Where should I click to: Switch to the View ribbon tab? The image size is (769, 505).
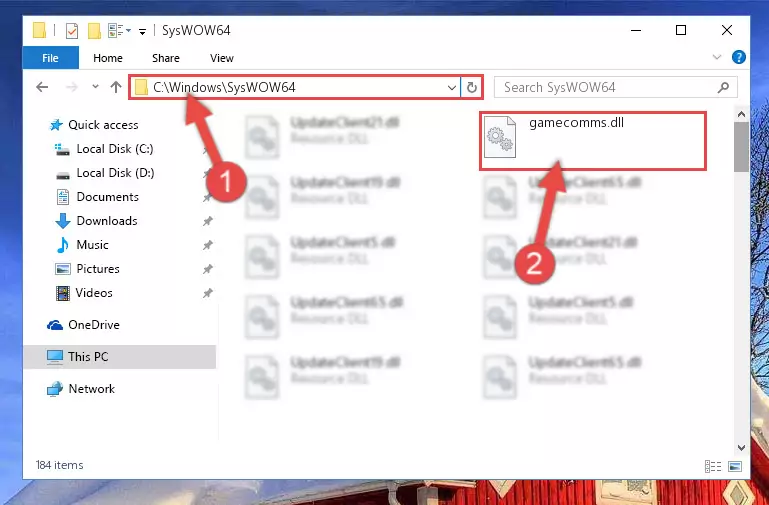(222, 58)
